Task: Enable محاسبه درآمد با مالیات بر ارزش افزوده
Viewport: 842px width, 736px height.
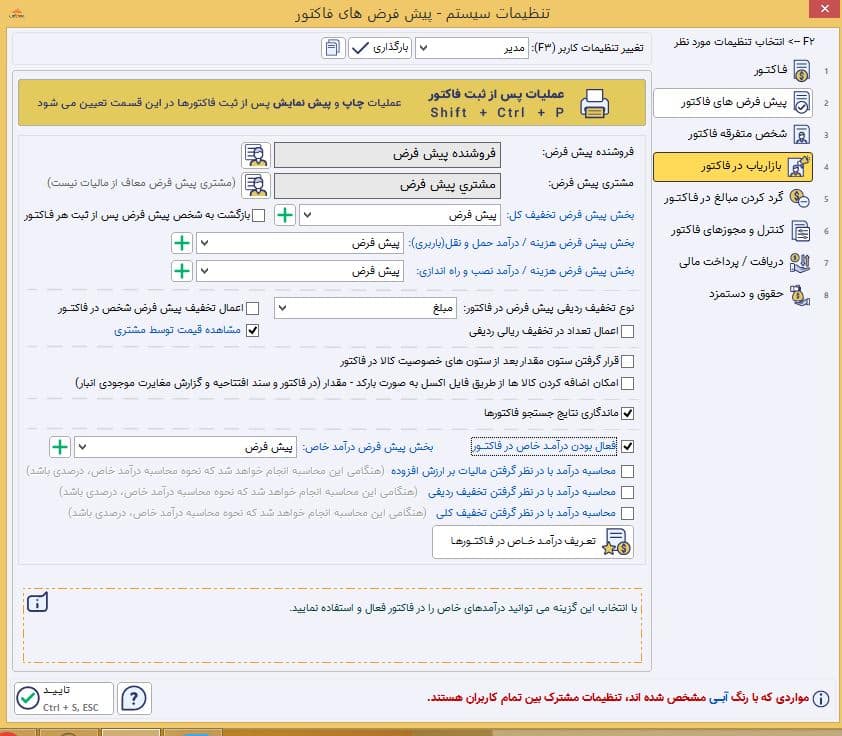Action: coord(627,471)
